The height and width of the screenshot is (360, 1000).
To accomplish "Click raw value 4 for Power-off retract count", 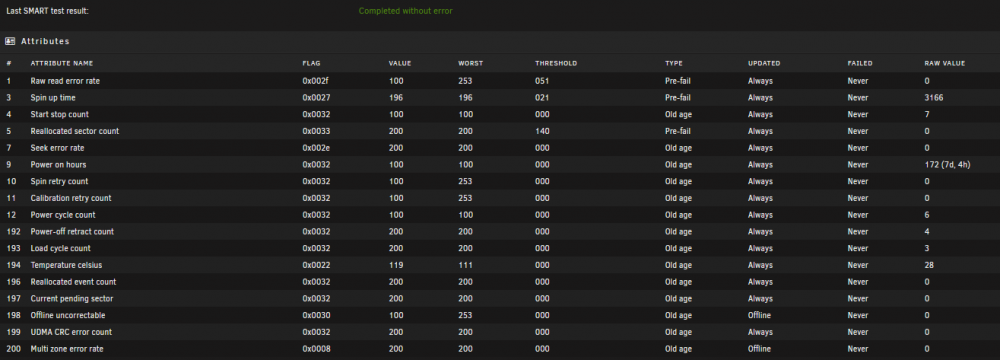I will [927, 231].
